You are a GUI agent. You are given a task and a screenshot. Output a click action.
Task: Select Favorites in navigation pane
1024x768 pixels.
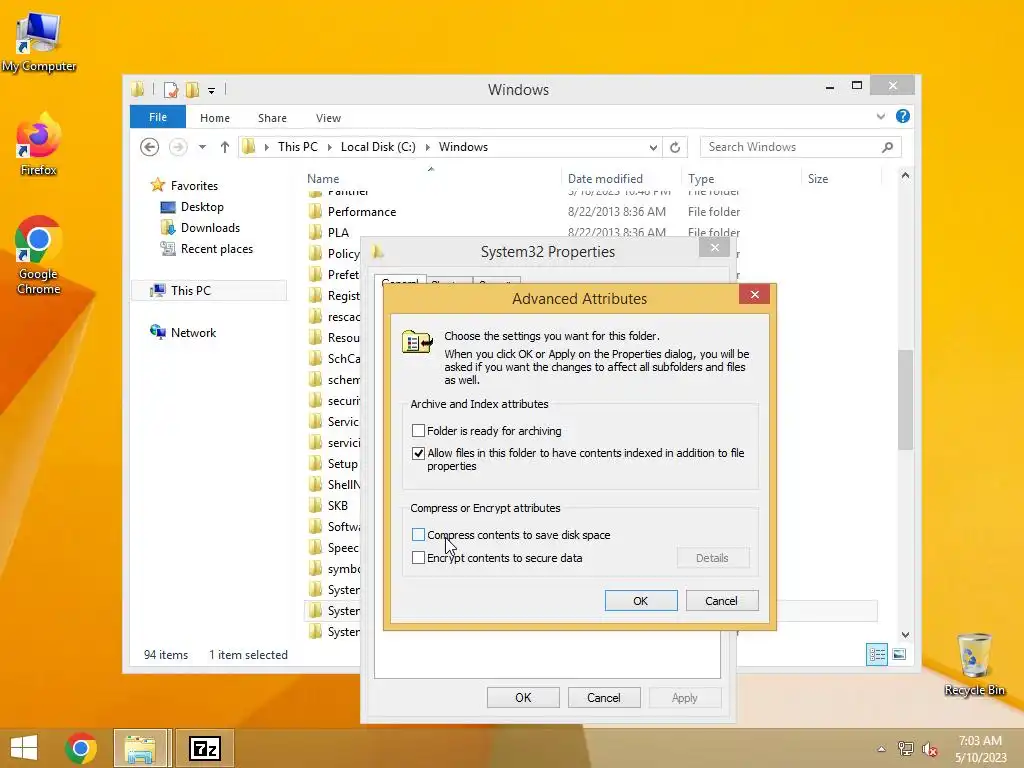[194, 185]
